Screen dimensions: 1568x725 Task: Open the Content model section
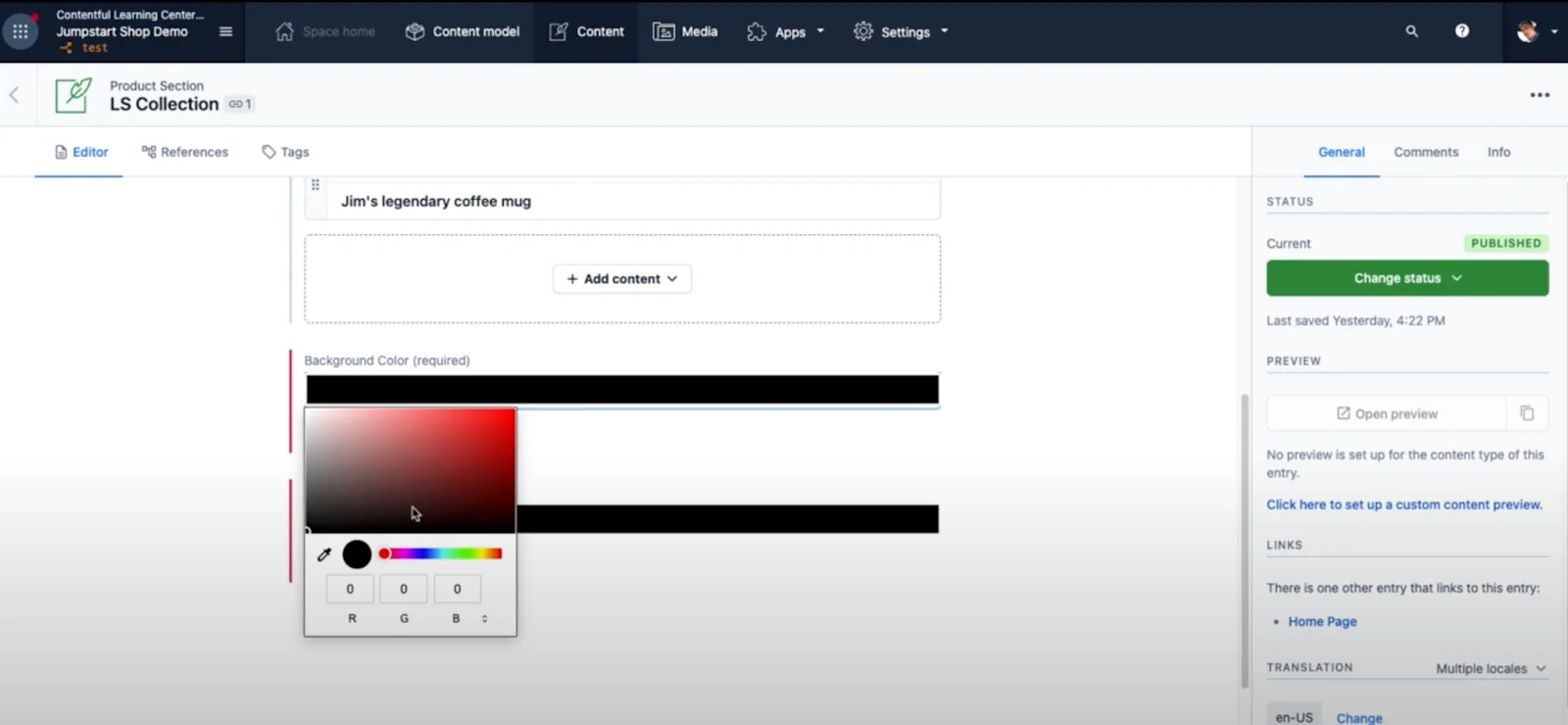(463, 31)
